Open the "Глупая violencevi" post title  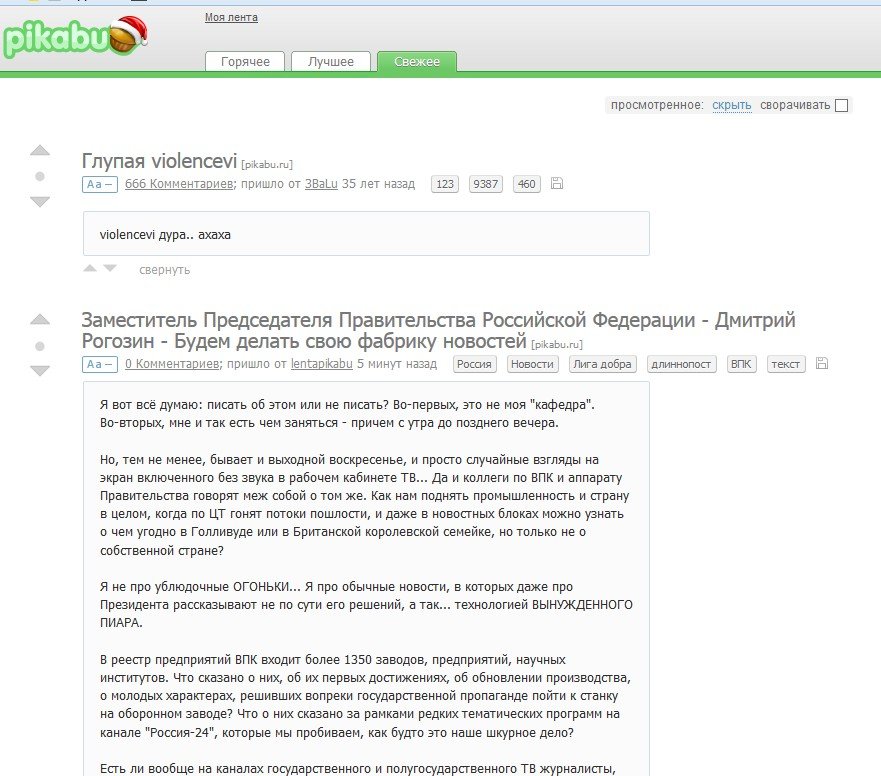pyautogui.click(x=159, y=161)
